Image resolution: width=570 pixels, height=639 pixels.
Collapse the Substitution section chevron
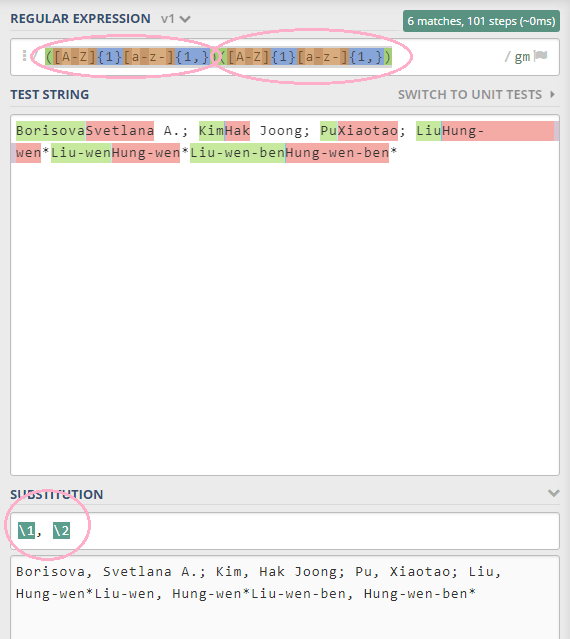click(x=553, y=494)
